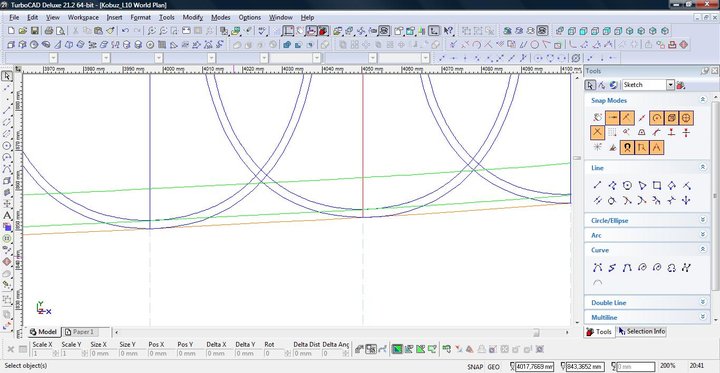Open the Selection Info panel tab

[642, 331]
